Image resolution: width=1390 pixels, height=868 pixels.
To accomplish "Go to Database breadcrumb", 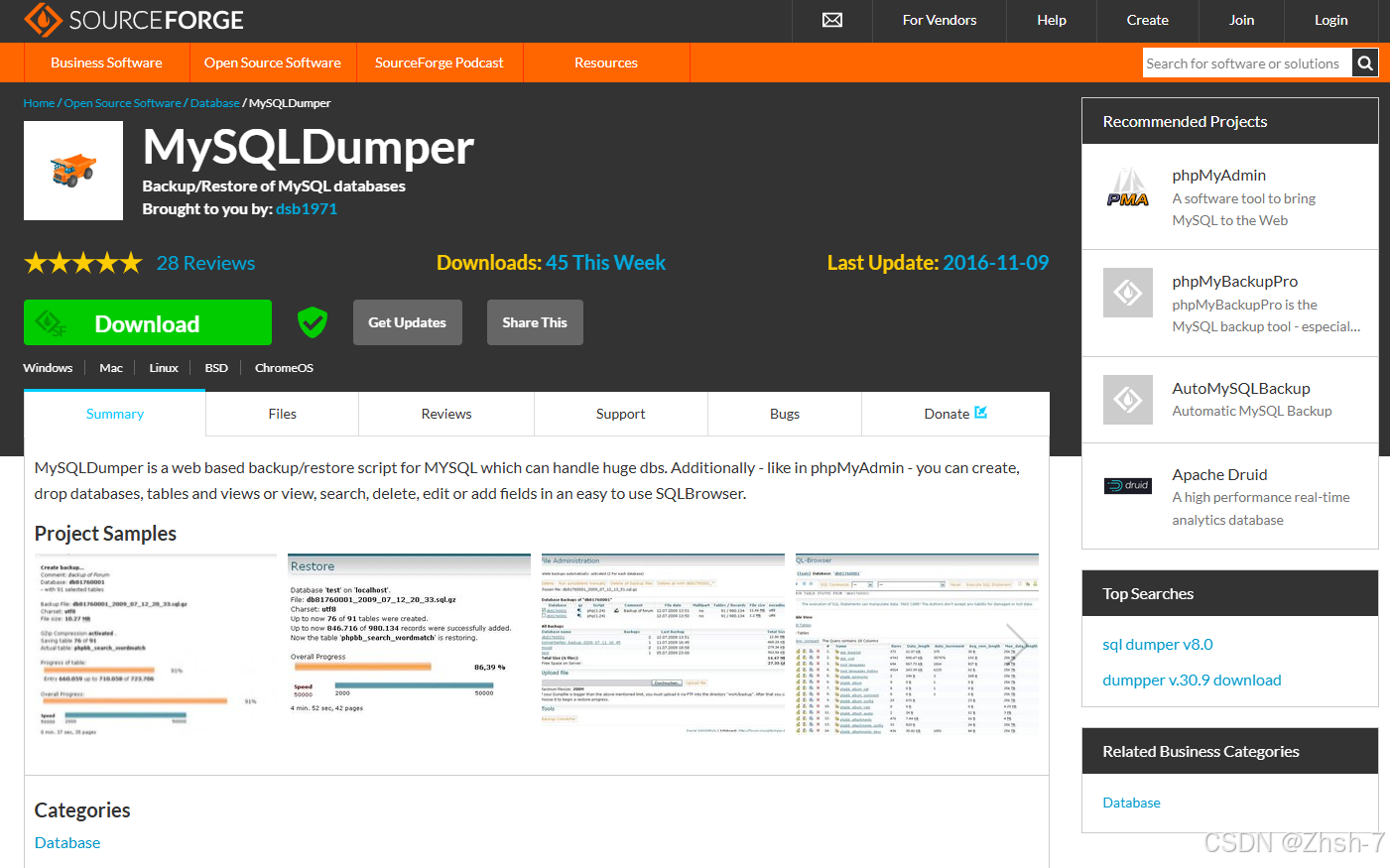I will (x=215, y=103).
